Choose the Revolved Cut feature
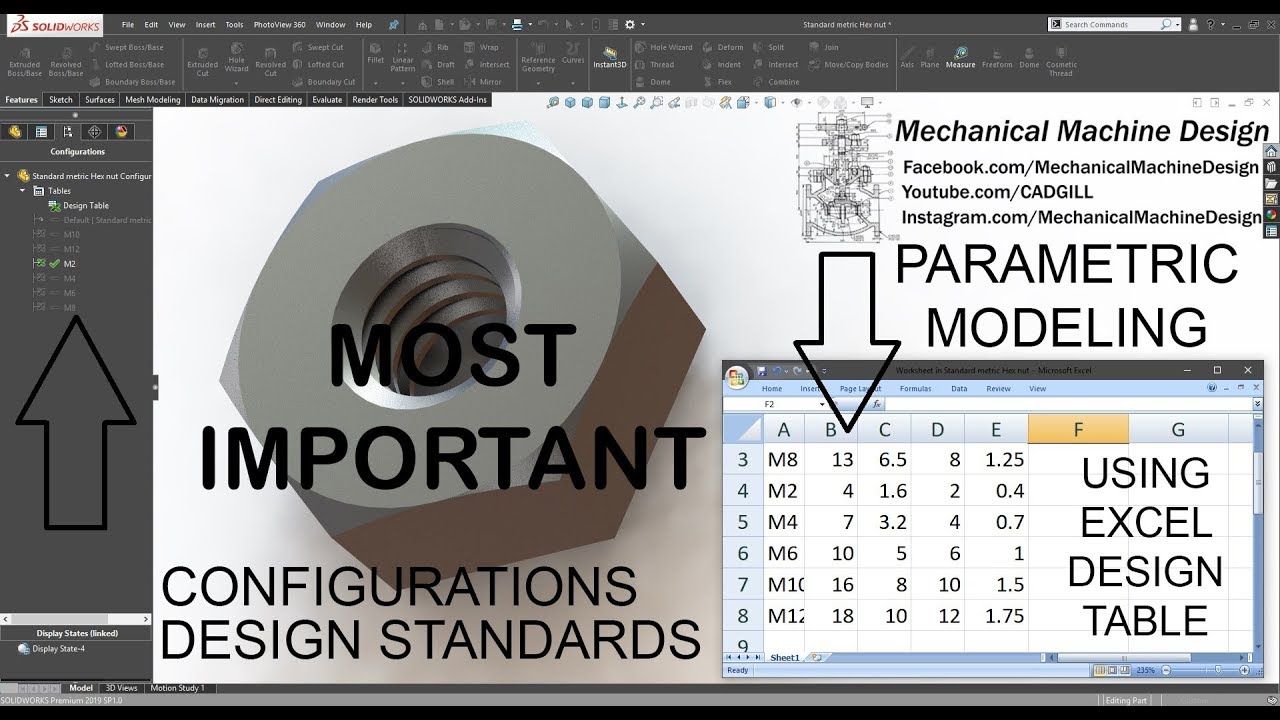Screen dimensions: 1280x720 (270, 60)
